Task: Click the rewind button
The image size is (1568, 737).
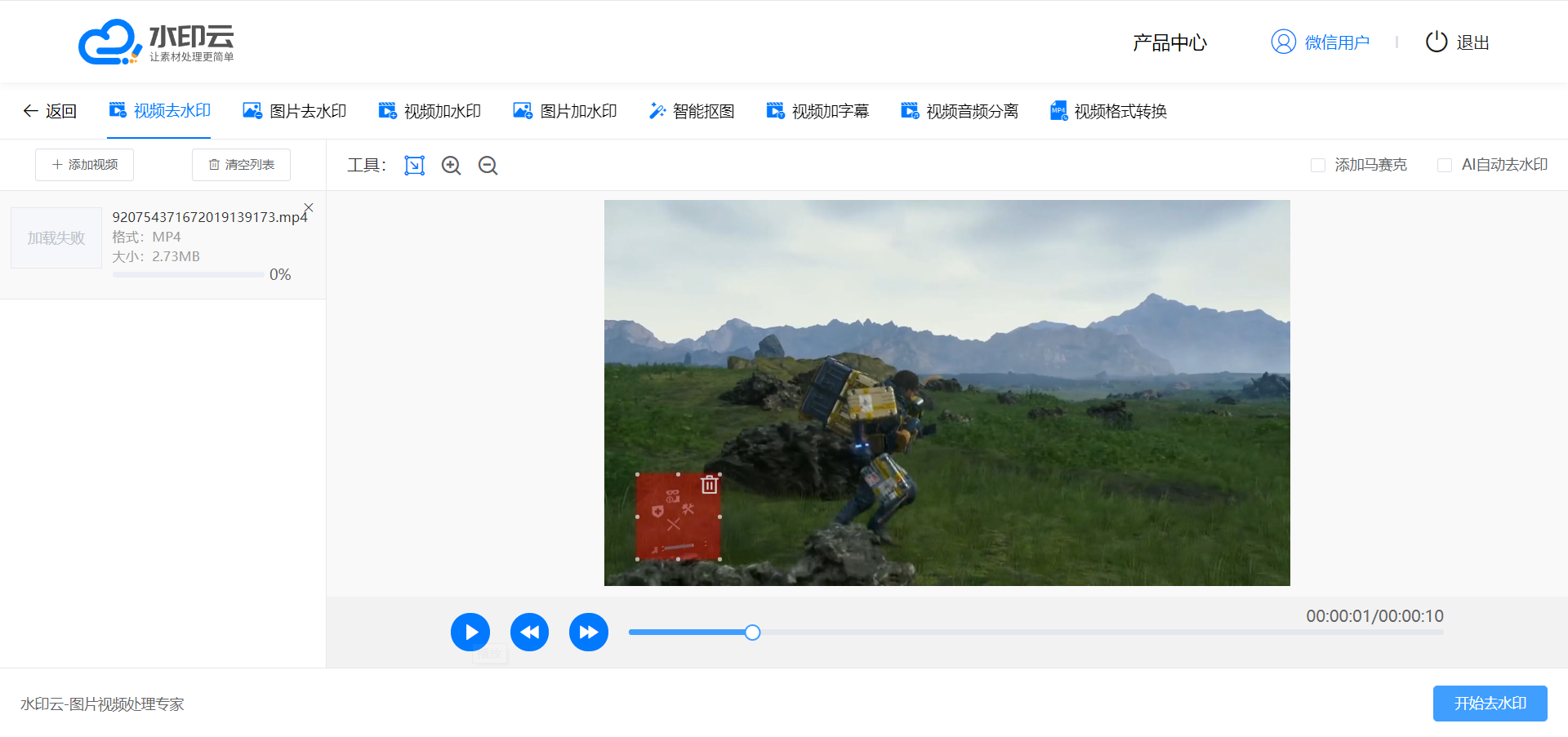Action: [530, 633]
